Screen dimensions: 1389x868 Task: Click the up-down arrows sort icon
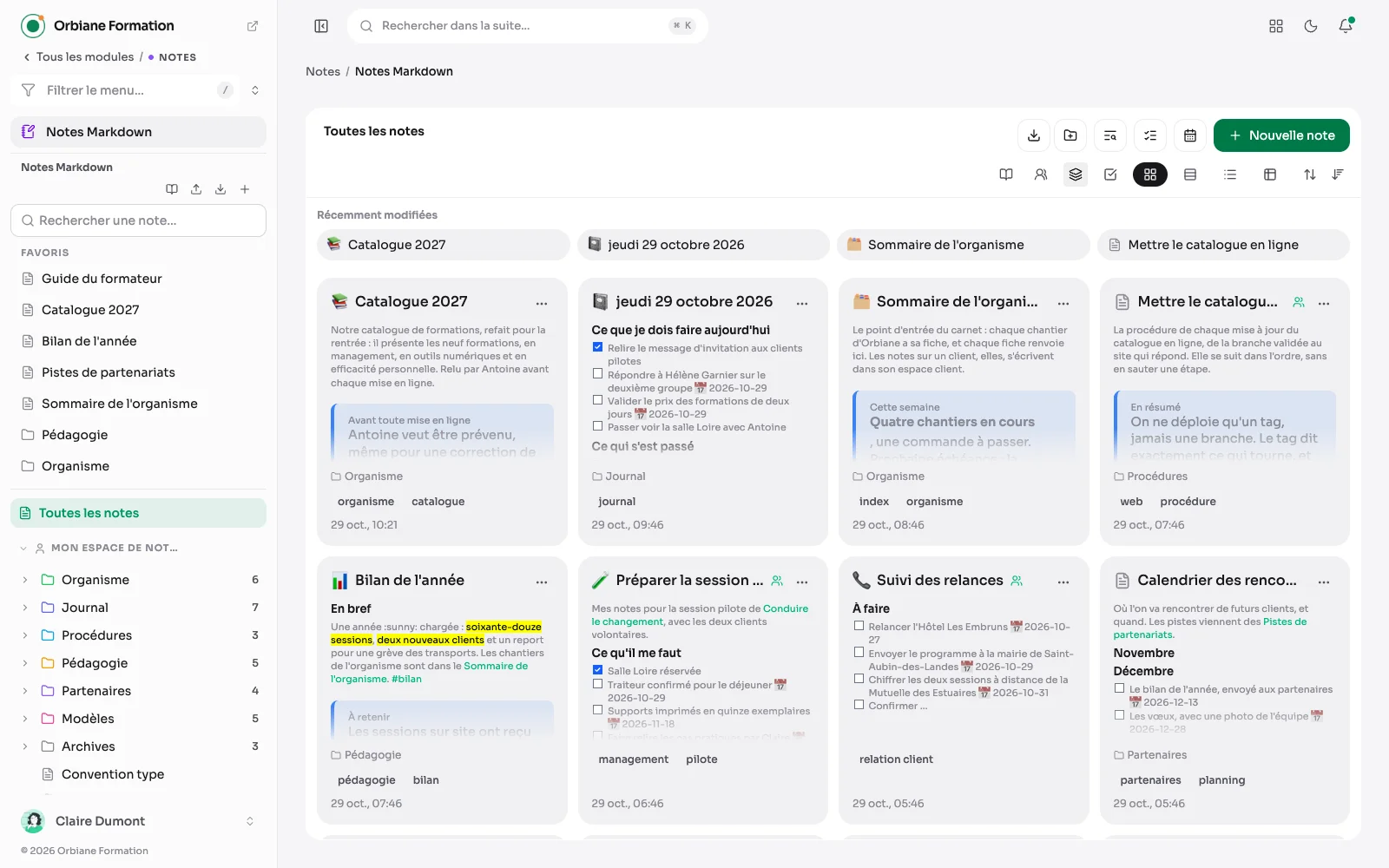[1310, 174]
